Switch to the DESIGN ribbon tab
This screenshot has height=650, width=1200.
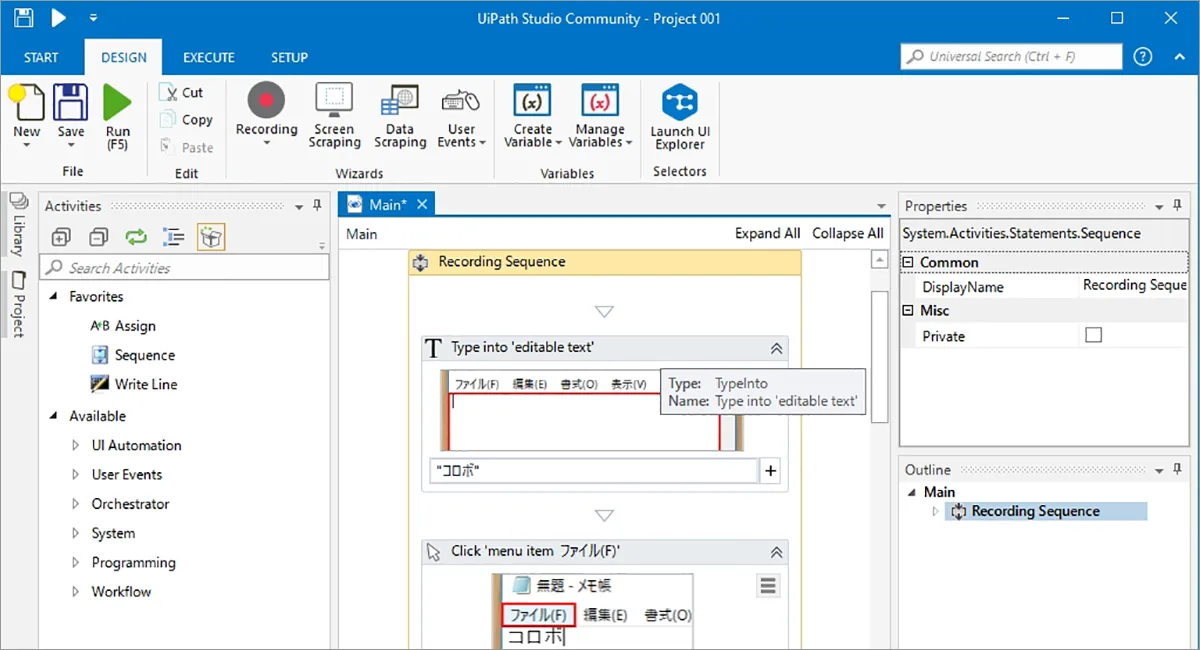124,57
